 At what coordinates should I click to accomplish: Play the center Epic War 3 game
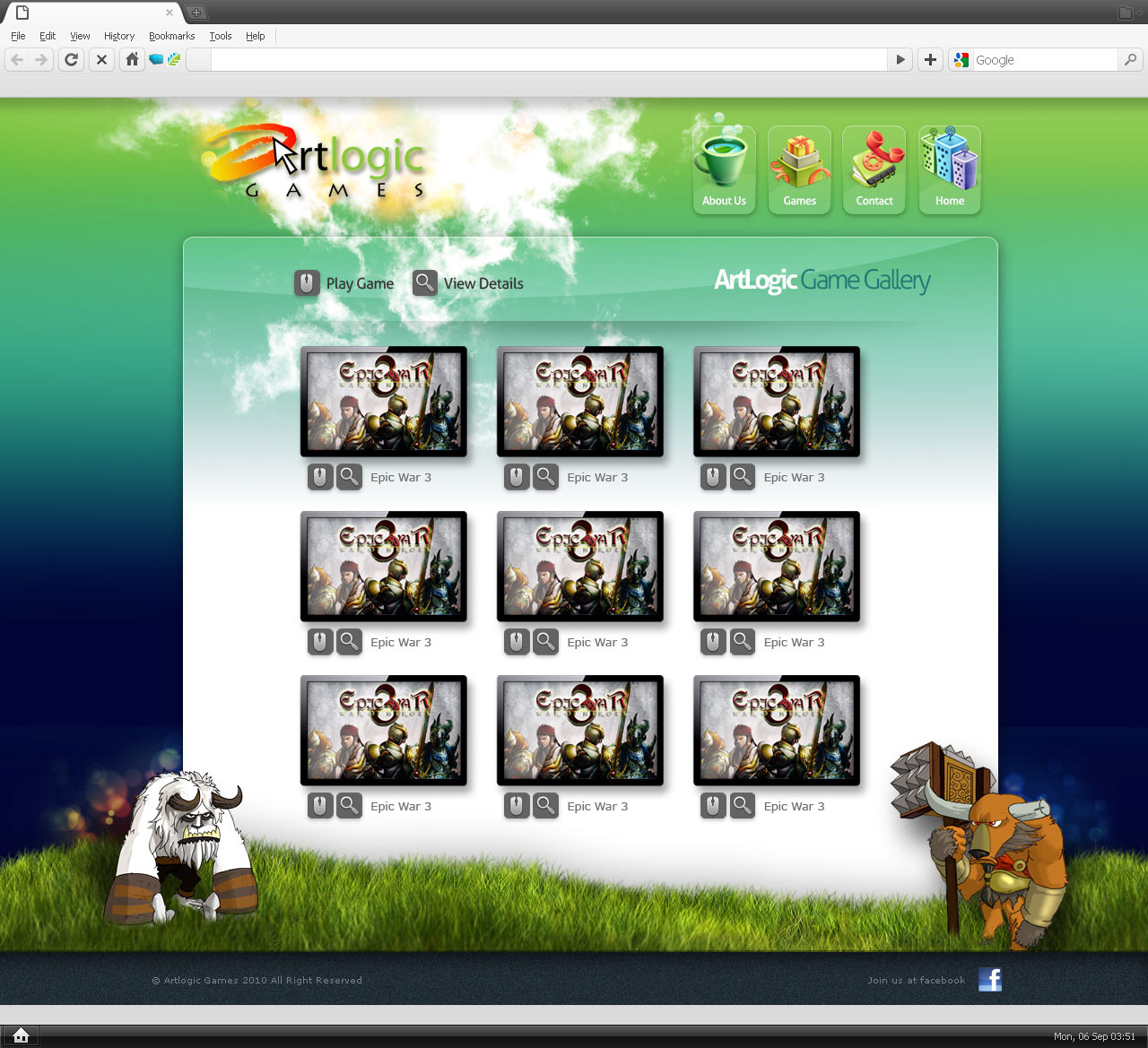click(x=517, y=642)
